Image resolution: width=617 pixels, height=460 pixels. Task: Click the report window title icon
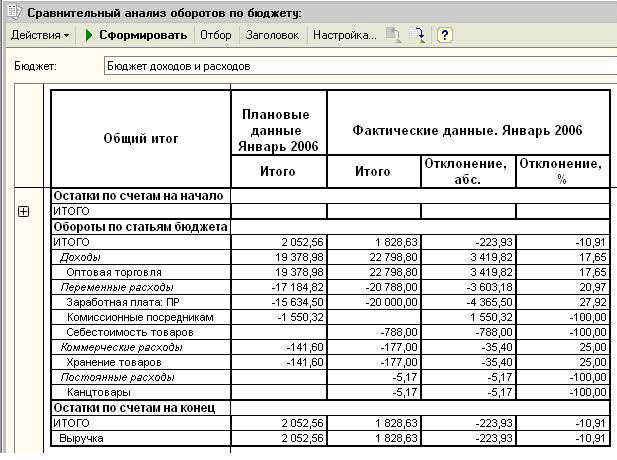pos(14,11)
